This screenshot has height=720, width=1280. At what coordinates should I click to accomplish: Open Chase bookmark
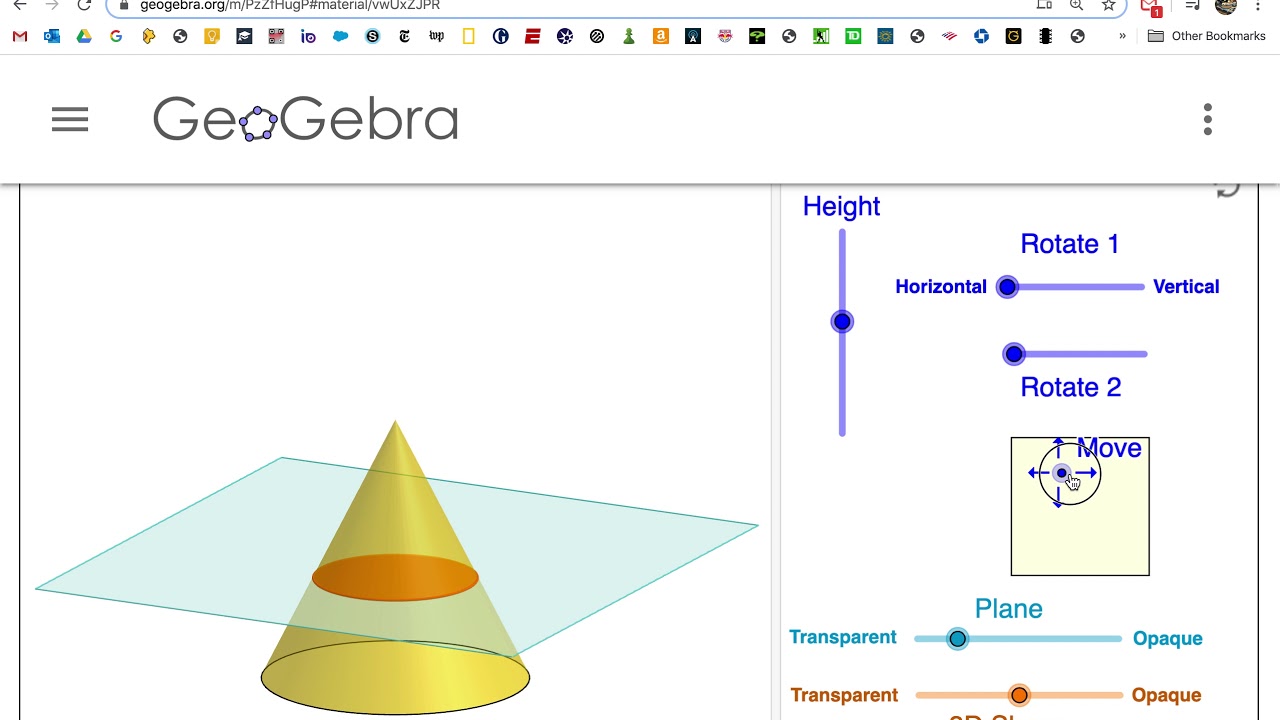[x=981, y=36]
